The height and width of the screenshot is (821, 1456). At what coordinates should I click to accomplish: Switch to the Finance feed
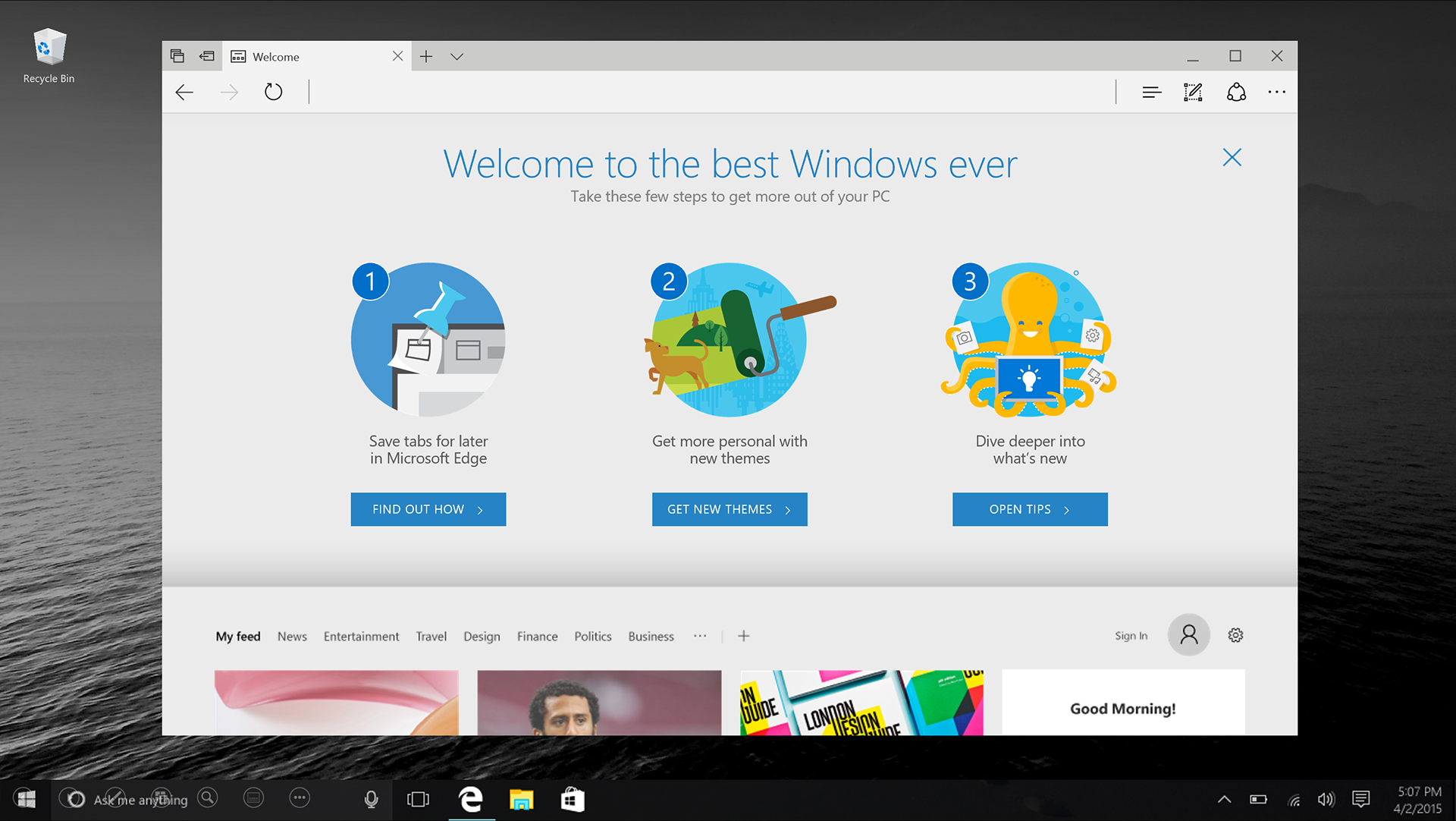(537, 637)
